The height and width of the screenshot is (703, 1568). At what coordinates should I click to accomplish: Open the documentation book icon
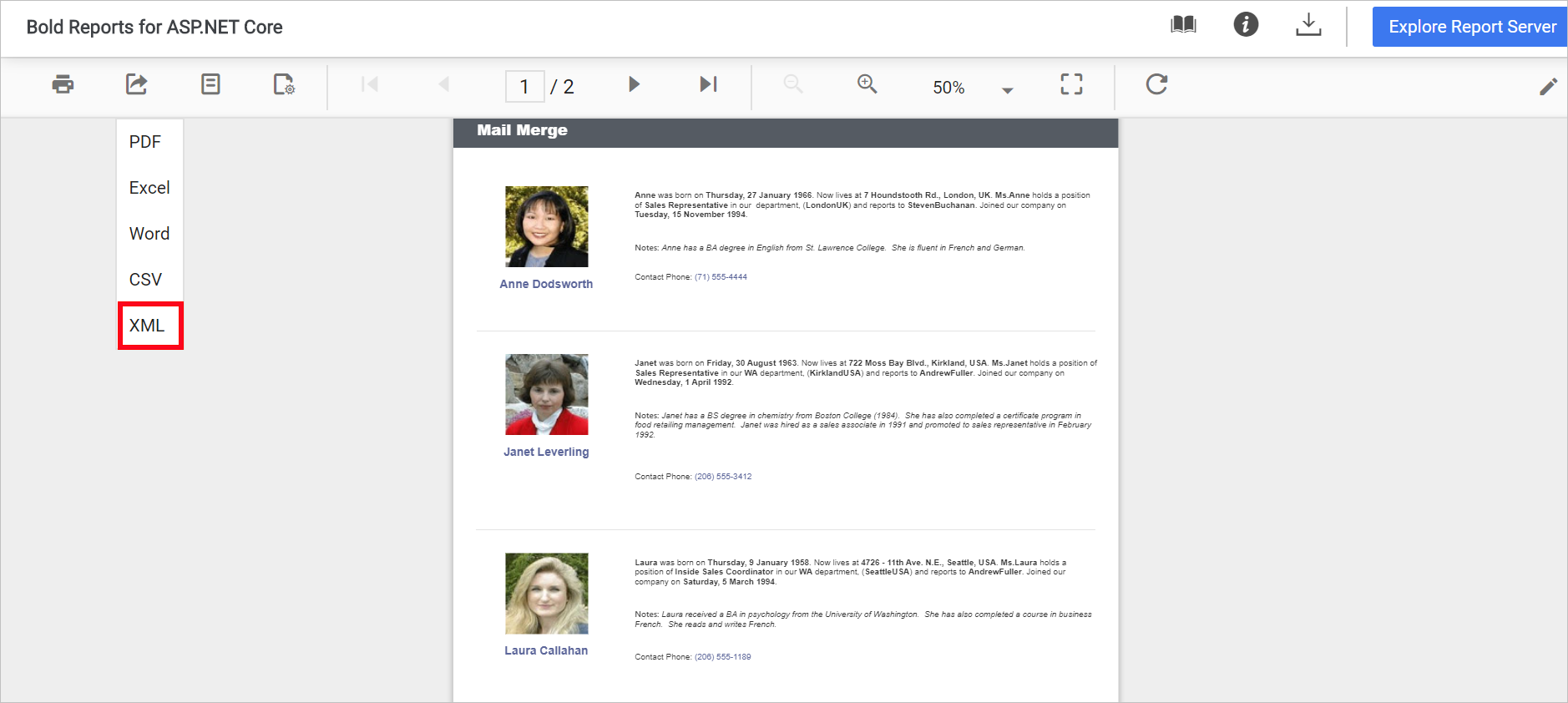(1183, 25)
